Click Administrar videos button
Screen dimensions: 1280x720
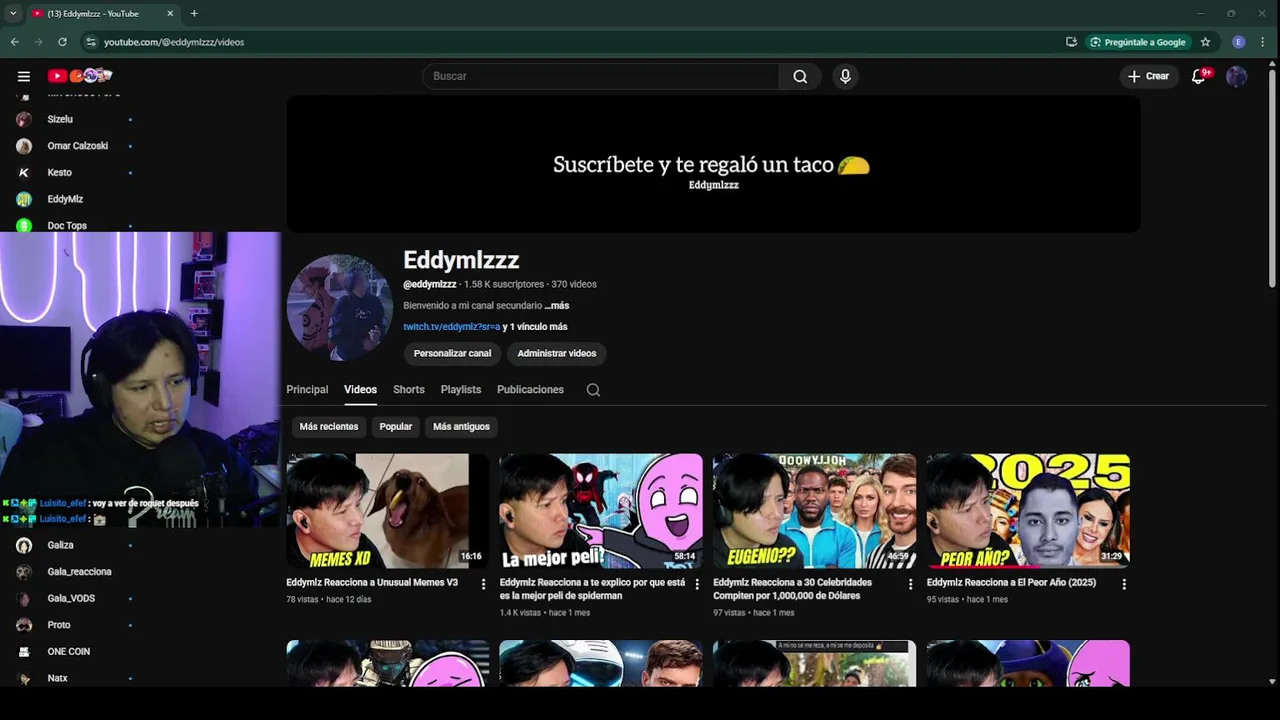(x=557, y=353)
